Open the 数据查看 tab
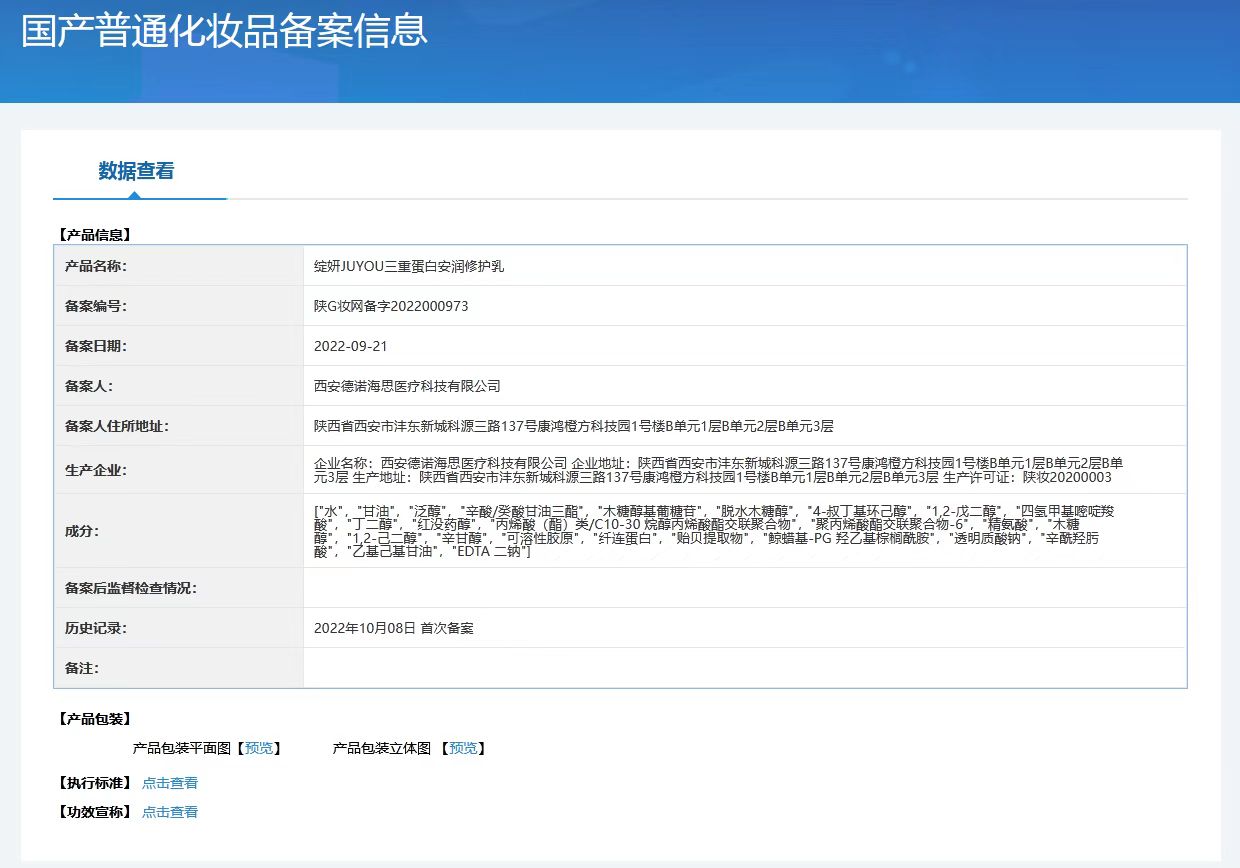Viewport: 1240px width, 868px height. pyautogui.click(x=136, y=171)
